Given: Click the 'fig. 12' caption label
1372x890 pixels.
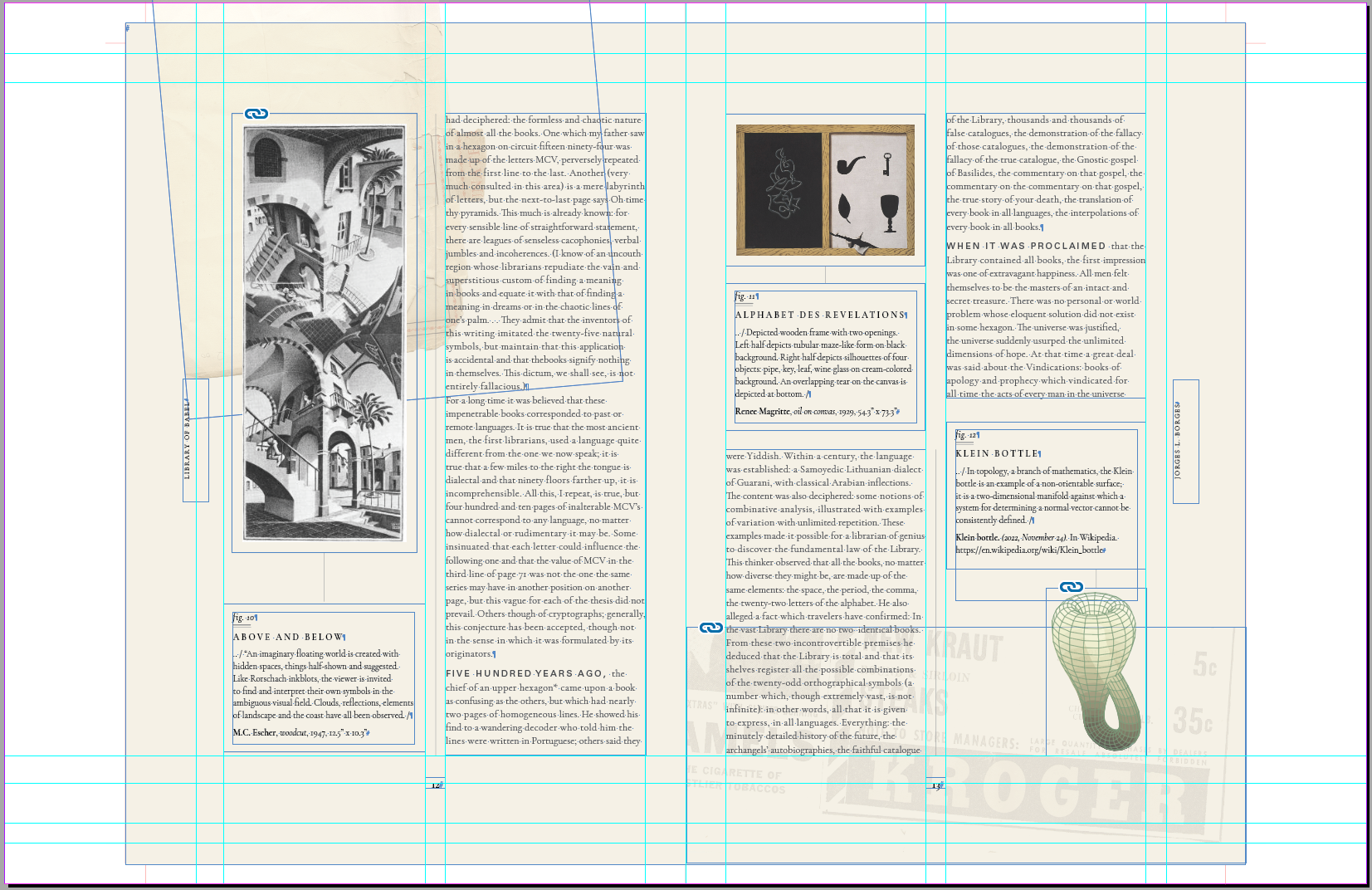Looking at the screenshot, I should [967, 435].
